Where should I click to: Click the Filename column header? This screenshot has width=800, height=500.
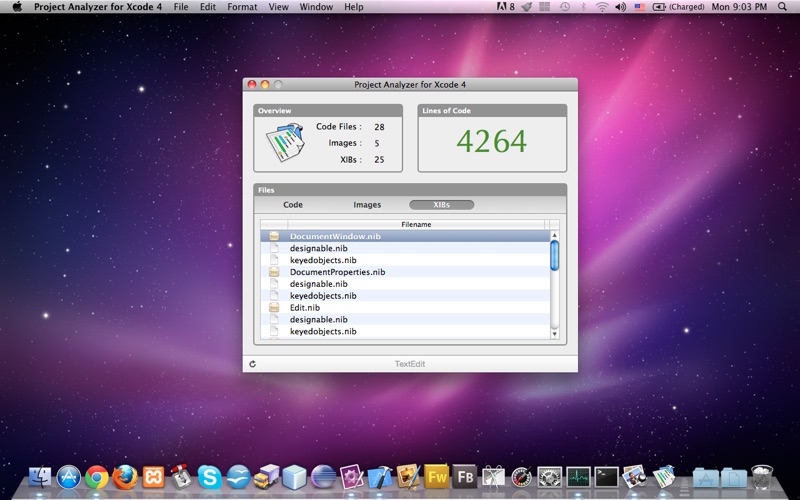416,224
